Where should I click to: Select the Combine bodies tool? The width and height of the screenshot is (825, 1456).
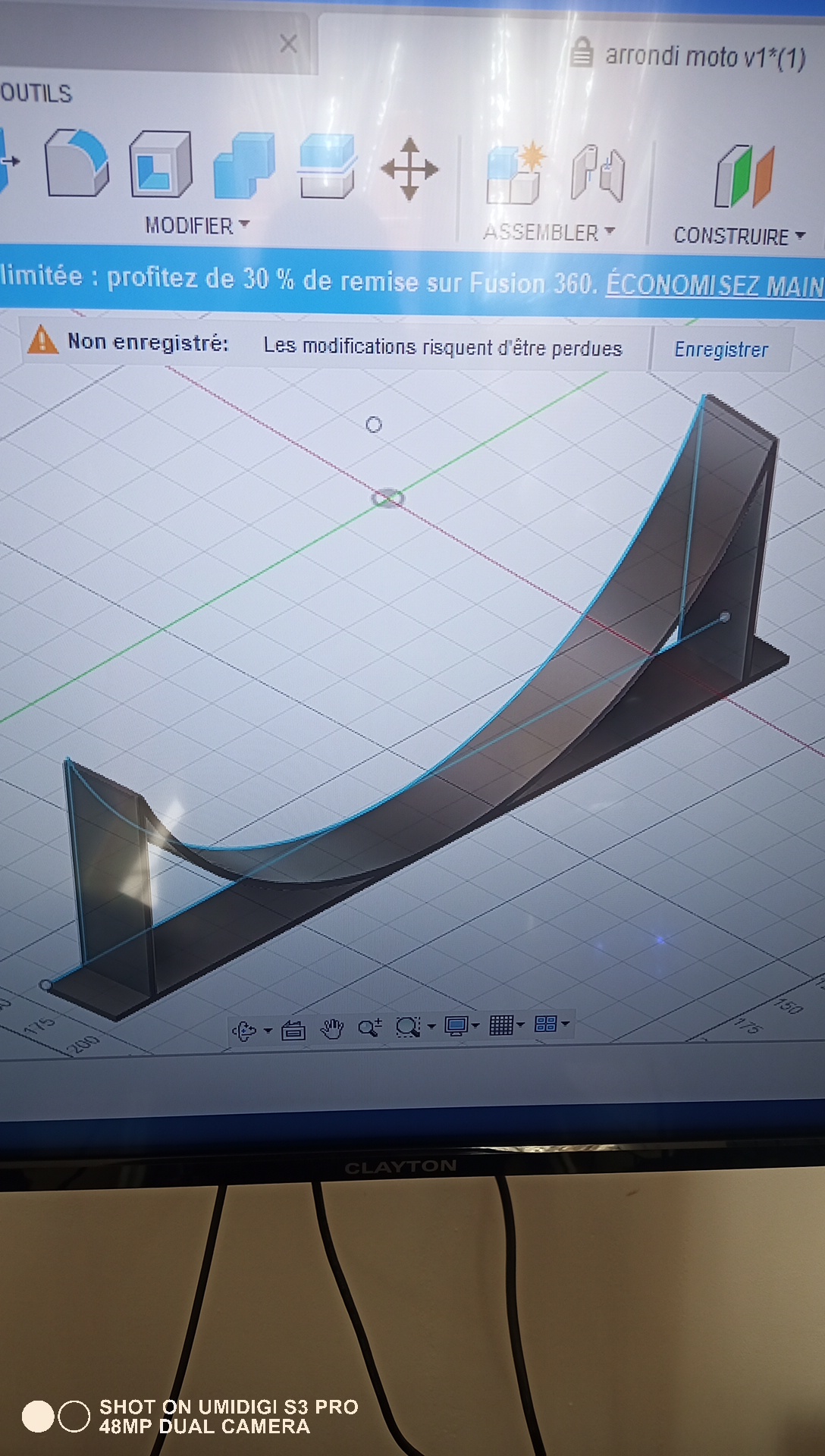point(243,166)
